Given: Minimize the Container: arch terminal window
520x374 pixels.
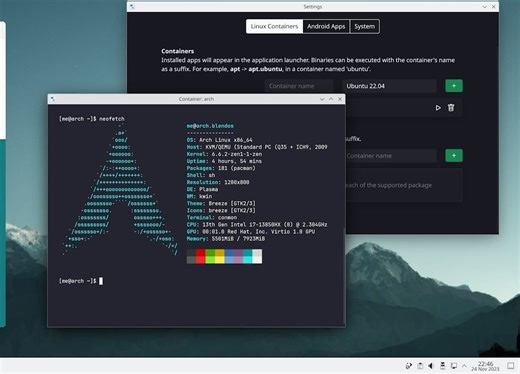Looking at the screenshot, I should (322, 99).
